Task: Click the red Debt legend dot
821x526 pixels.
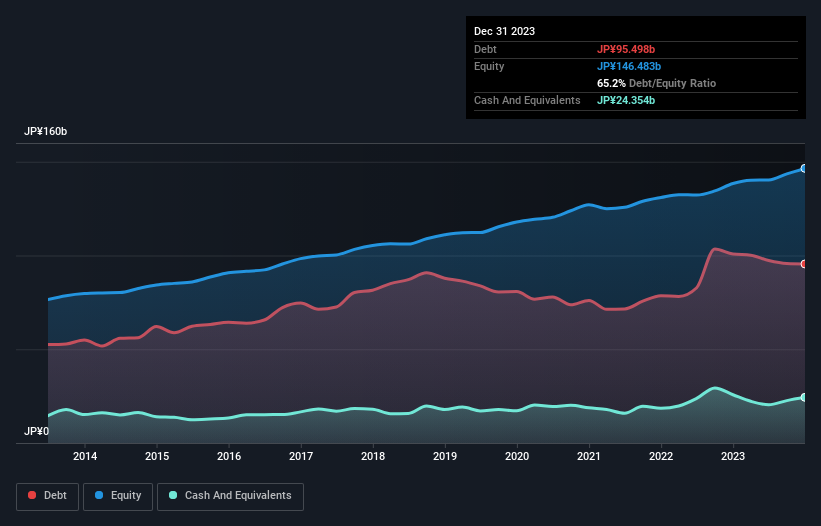Action: pos(32,495)
